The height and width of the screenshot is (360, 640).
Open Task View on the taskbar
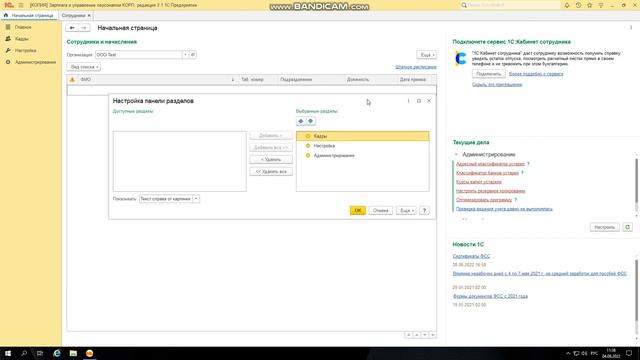tap(40, 353)
